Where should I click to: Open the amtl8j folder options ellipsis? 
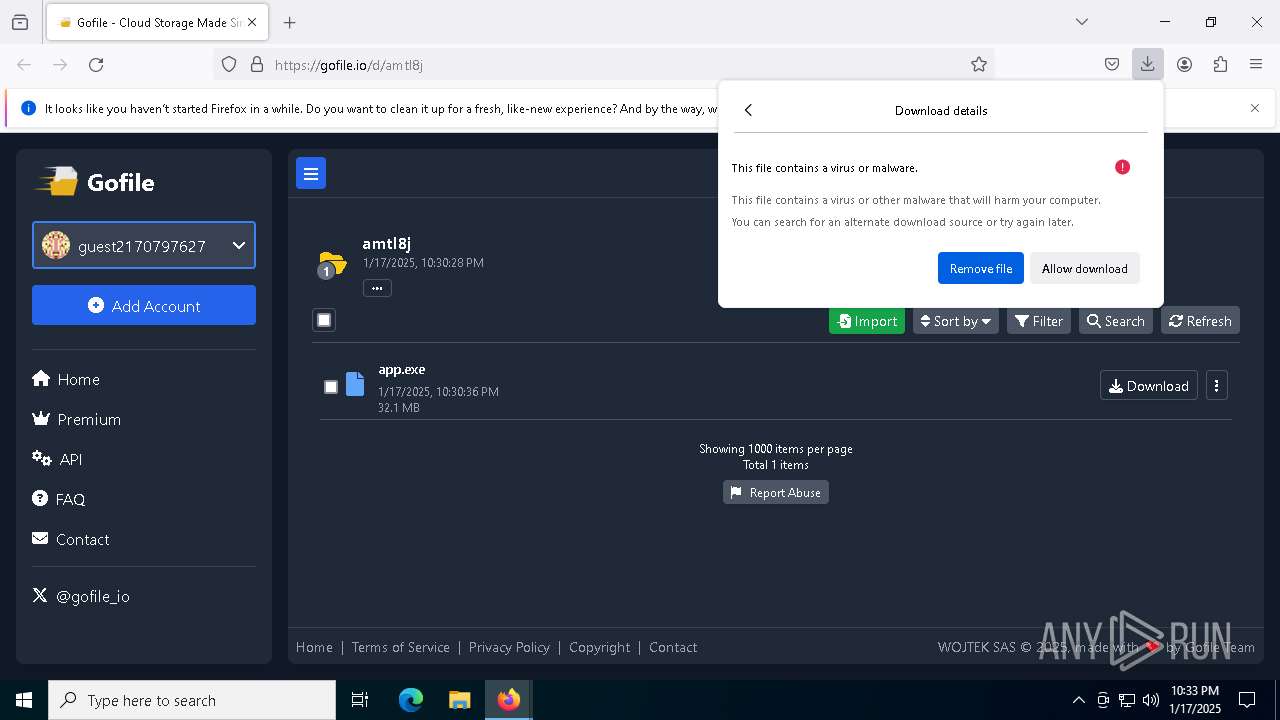[377, 288]
